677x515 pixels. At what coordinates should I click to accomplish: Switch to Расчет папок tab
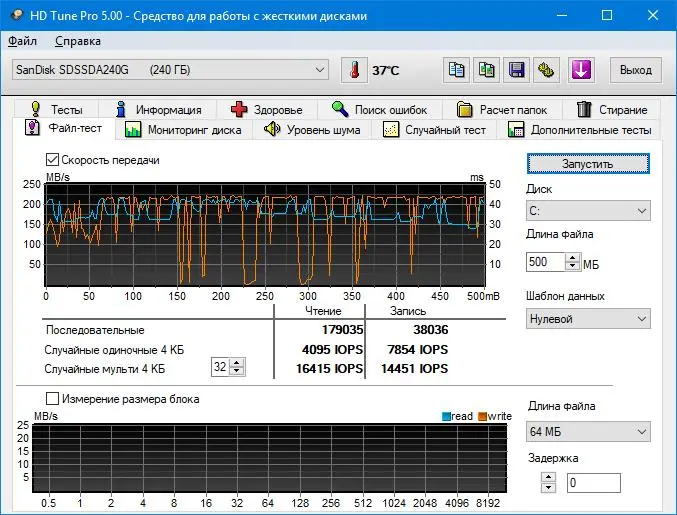click(502, 109)
